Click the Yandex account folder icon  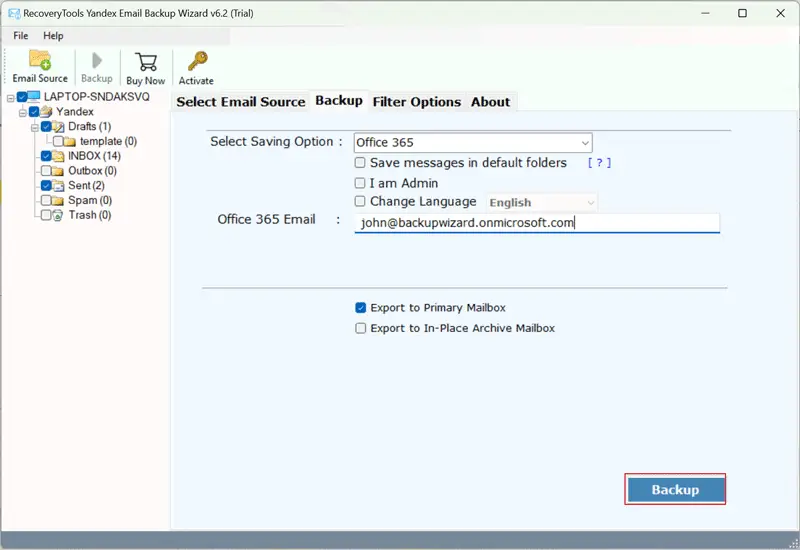[46, 111]
